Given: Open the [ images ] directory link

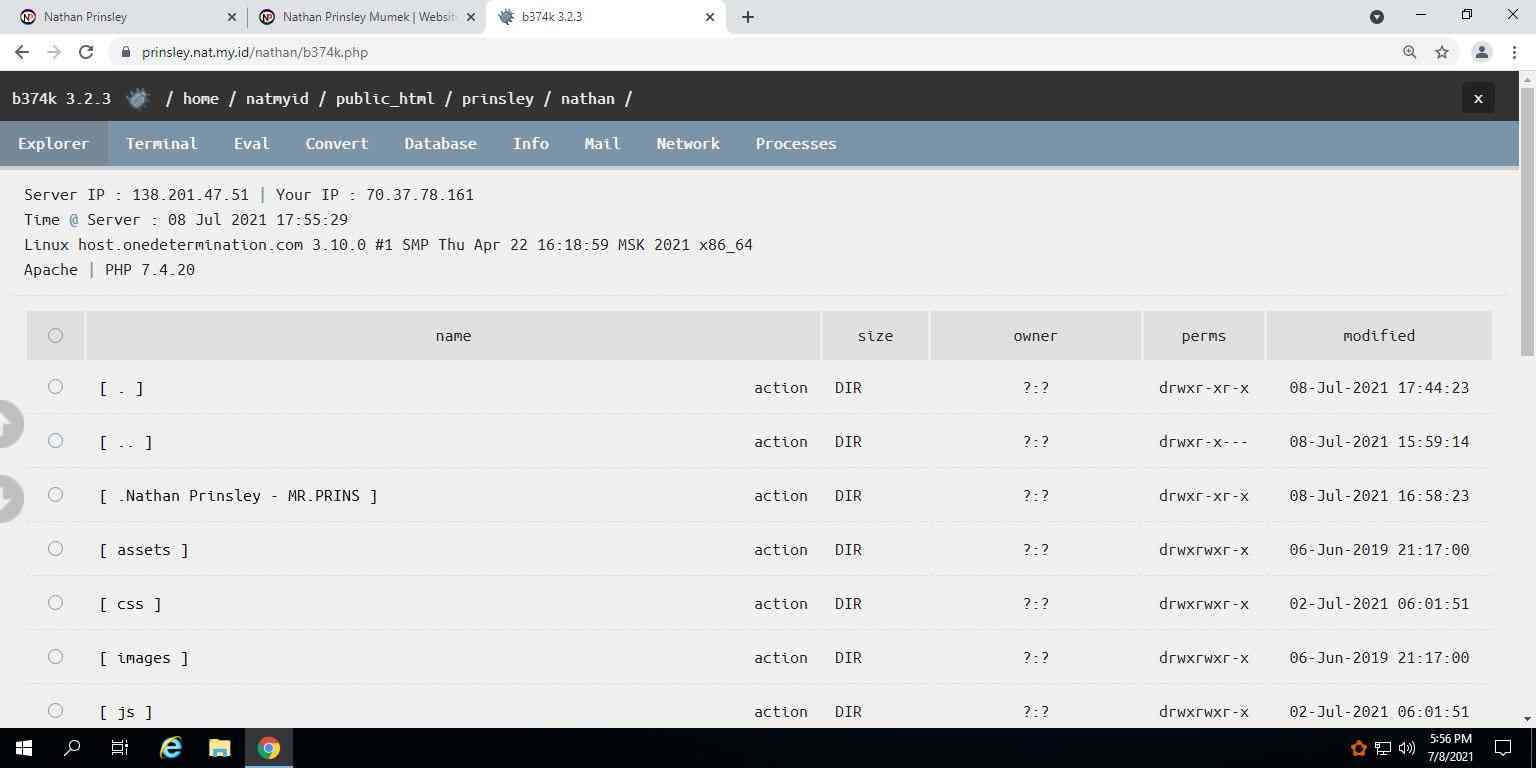Looking at the screenshot, I should pyautogui.click(x=144, y=657).
